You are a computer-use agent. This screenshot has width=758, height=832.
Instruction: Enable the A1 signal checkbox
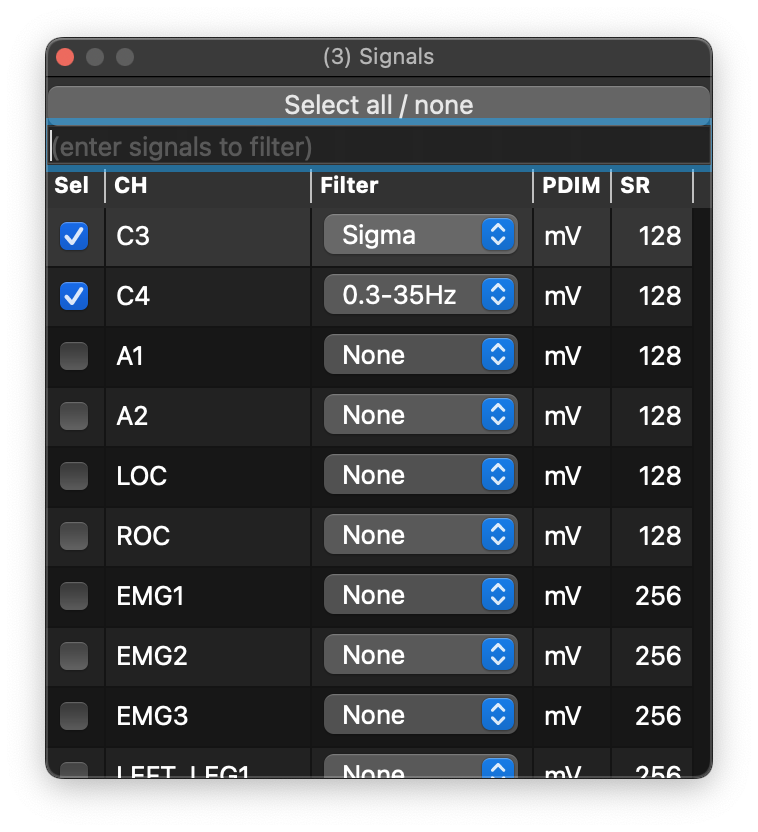pyautogui.click(x=74, y=356)
